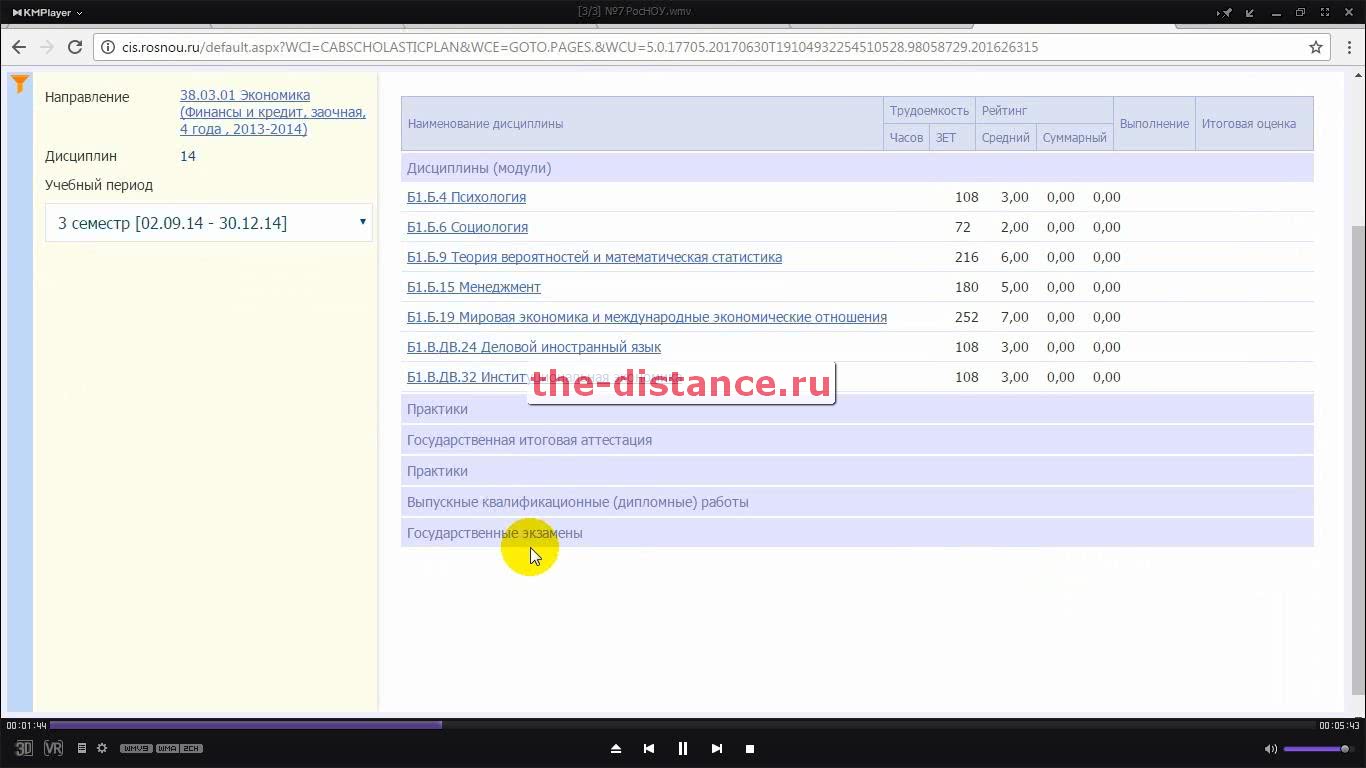Mute audio with the speaker icon
The width and height of the screenshot is (1366, 768).
[1270, 749]
